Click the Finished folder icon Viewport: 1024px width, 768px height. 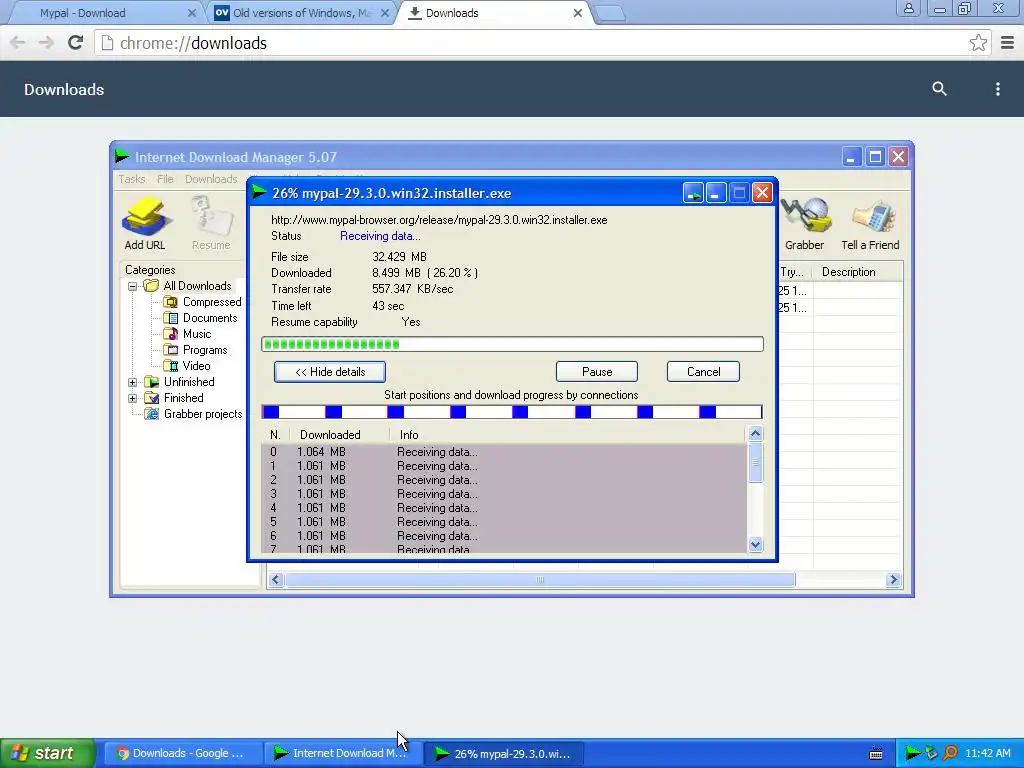152,398
